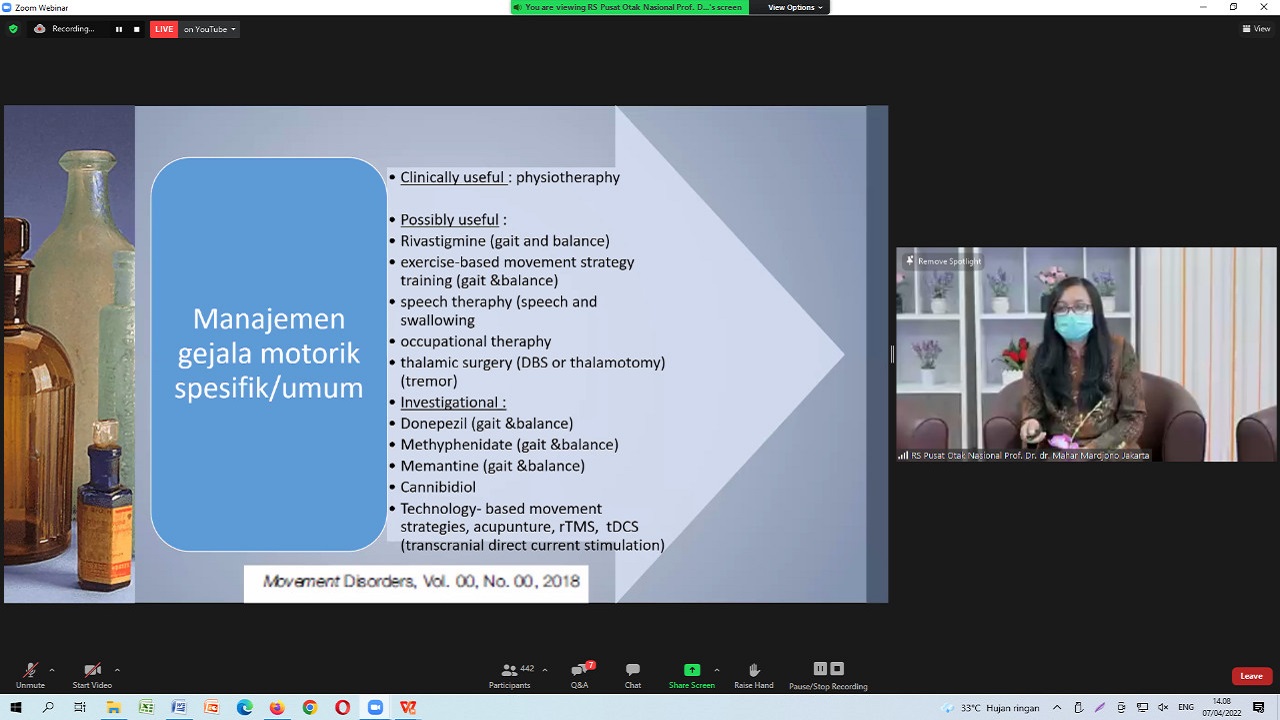Open the 'on YouTube' live dropdown

(210, 29)
